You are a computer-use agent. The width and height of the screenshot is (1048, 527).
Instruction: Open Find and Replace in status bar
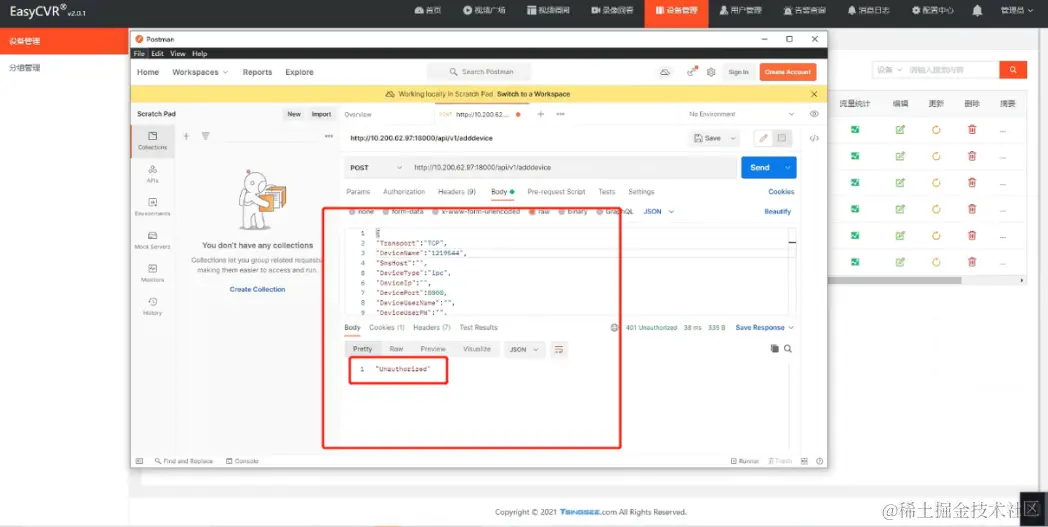click(184, 461)
